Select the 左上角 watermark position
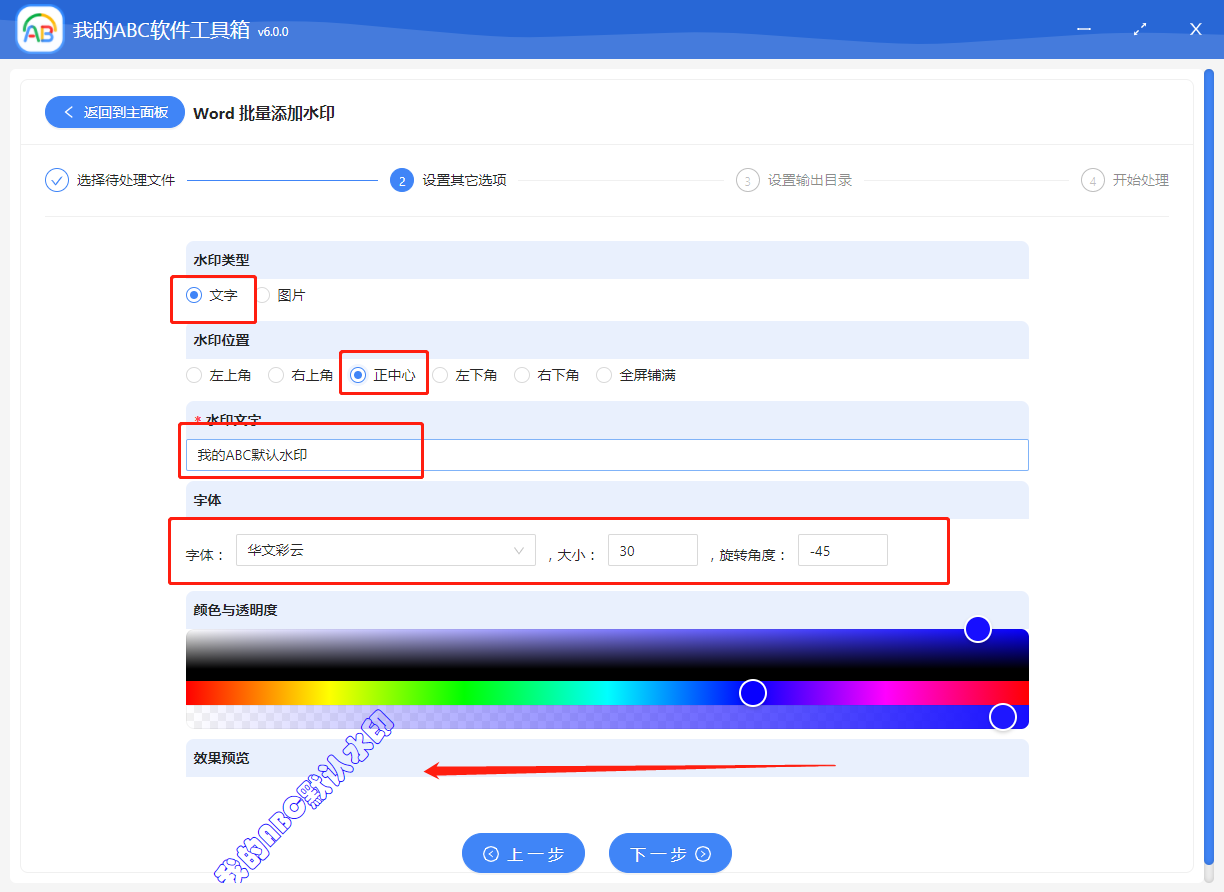1224x892 pixels. tap(193, 374)
